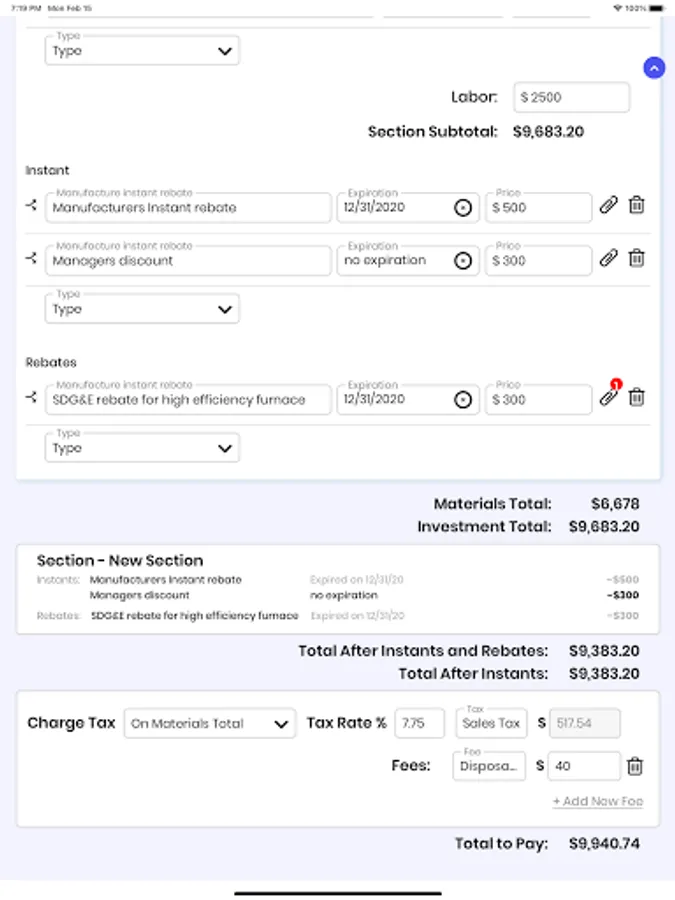Open the Charge Tax On Materials Total dropdown
This screenshot has width=675, height=900.
click(209, 723)
